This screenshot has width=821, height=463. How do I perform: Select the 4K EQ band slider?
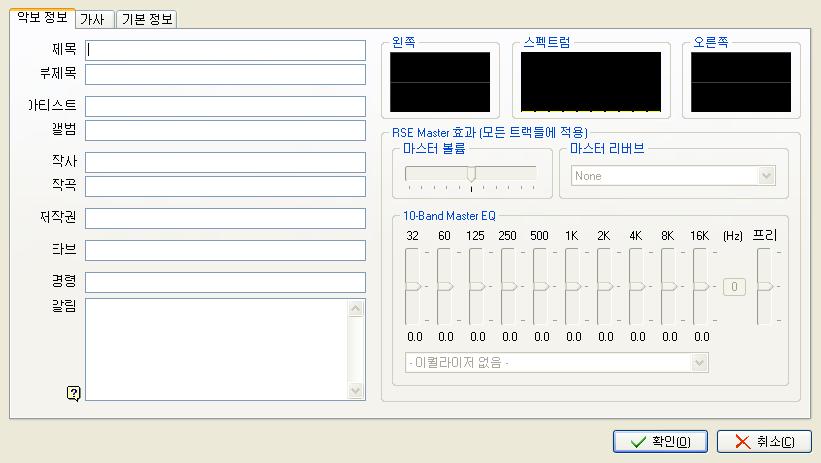(636, 286)
